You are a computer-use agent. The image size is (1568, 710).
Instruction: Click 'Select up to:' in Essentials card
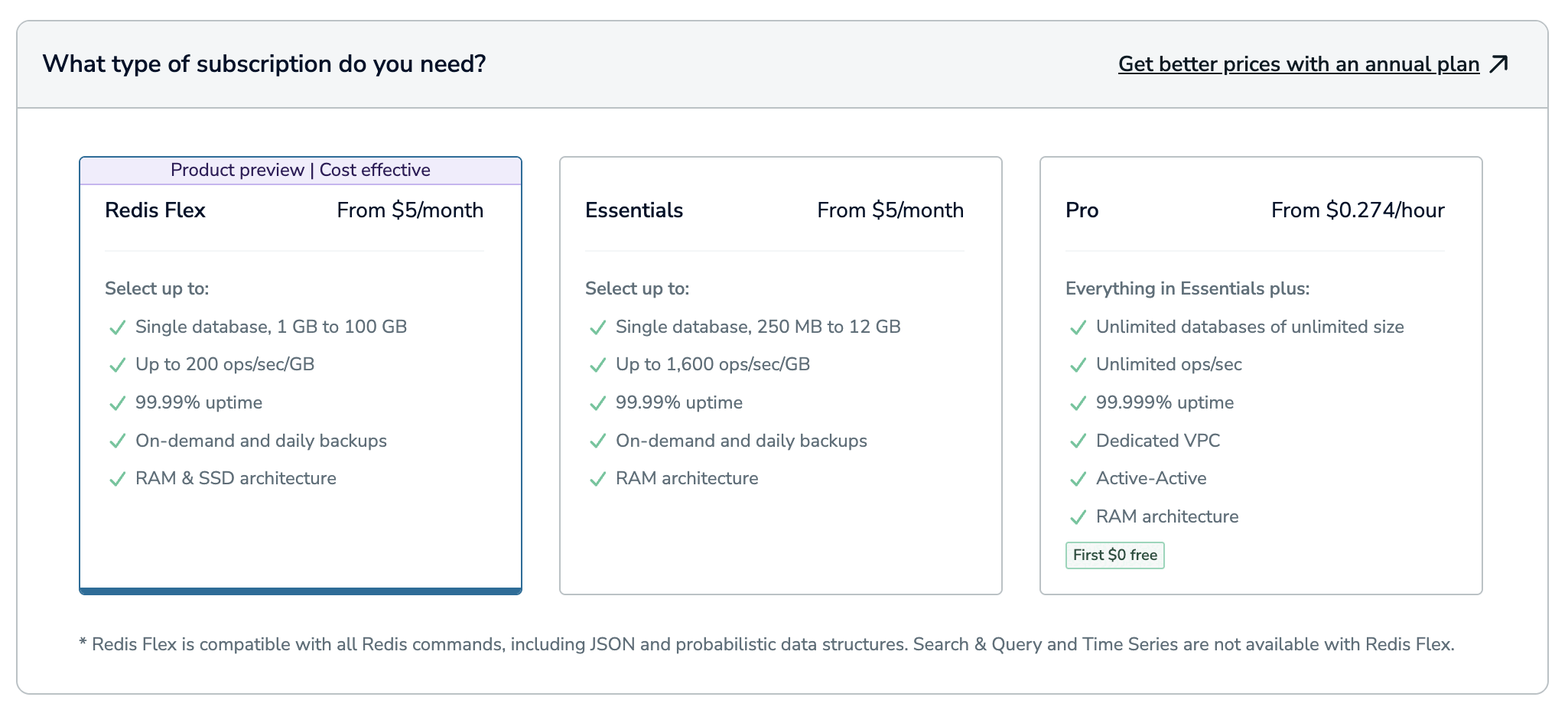point(637,288)
